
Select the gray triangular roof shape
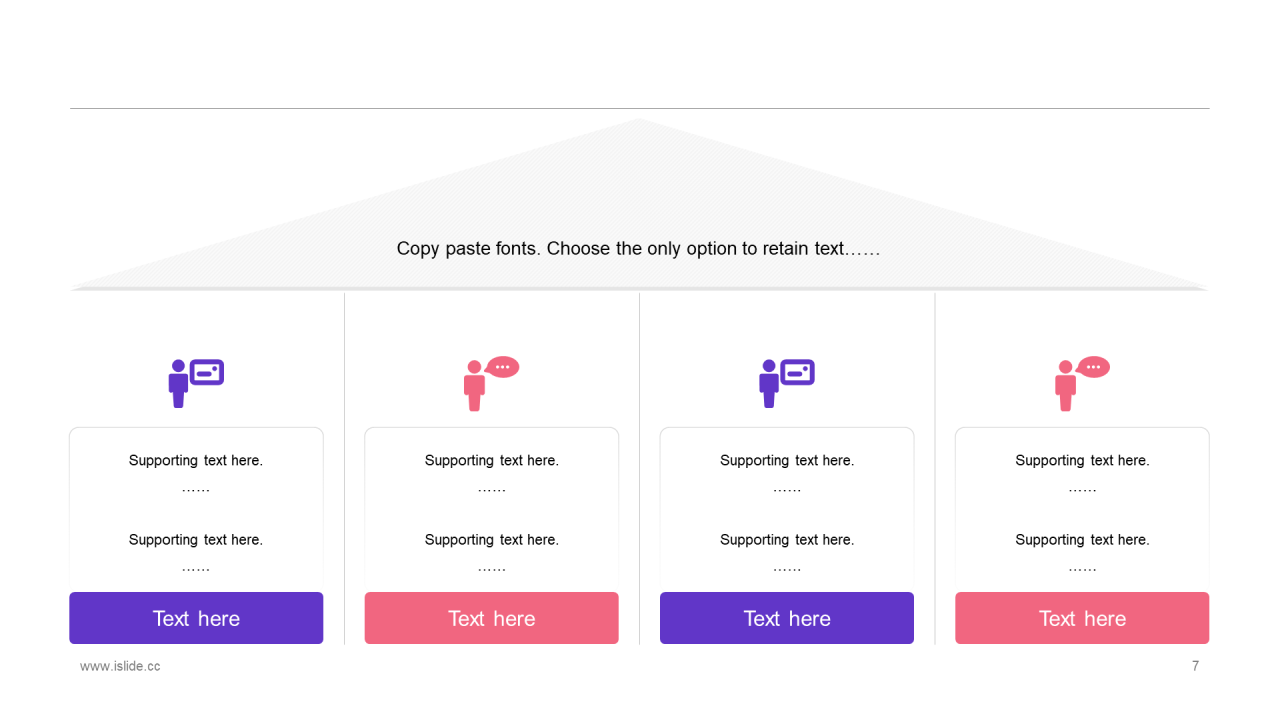tap(639, 205)
